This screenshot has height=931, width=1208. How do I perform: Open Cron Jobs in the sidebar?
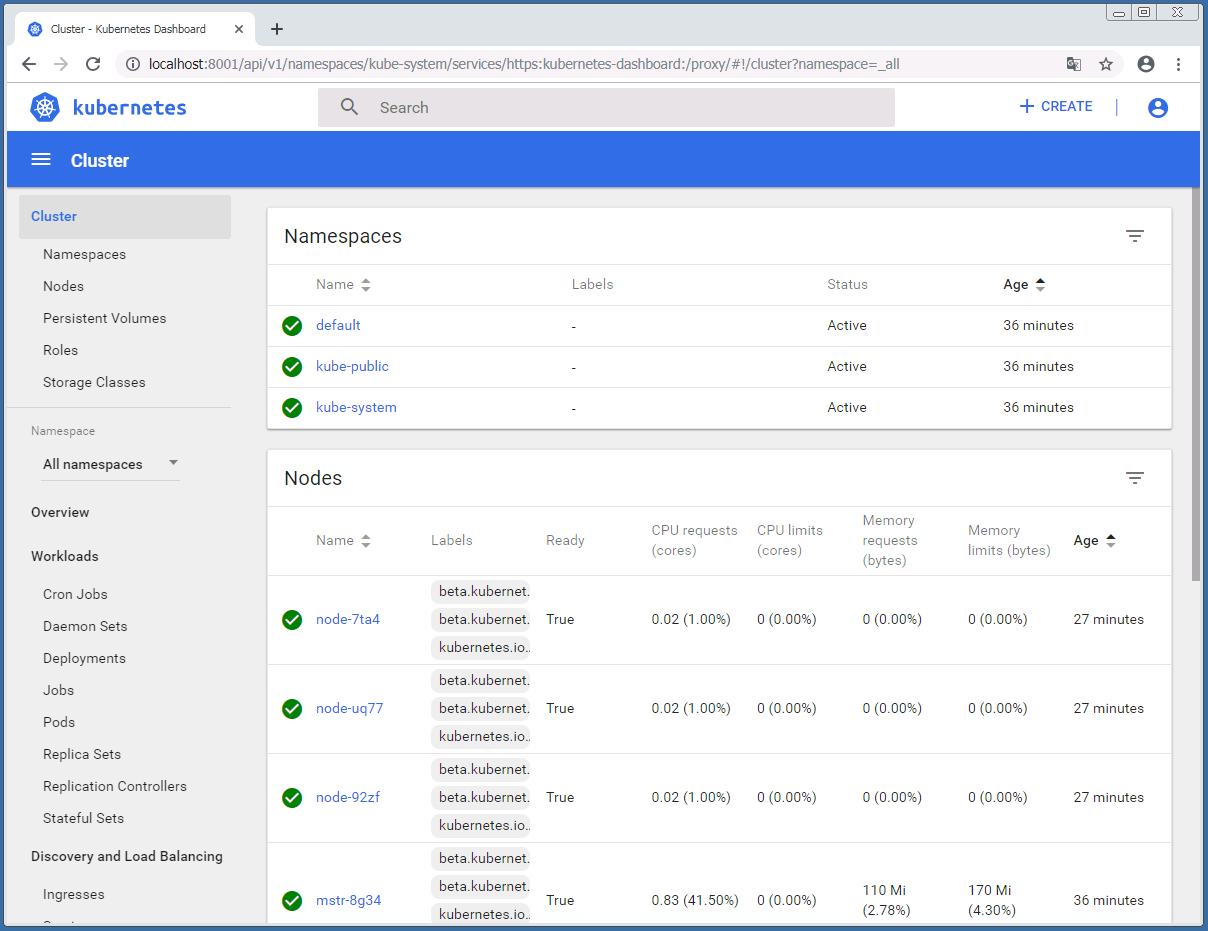75,595
